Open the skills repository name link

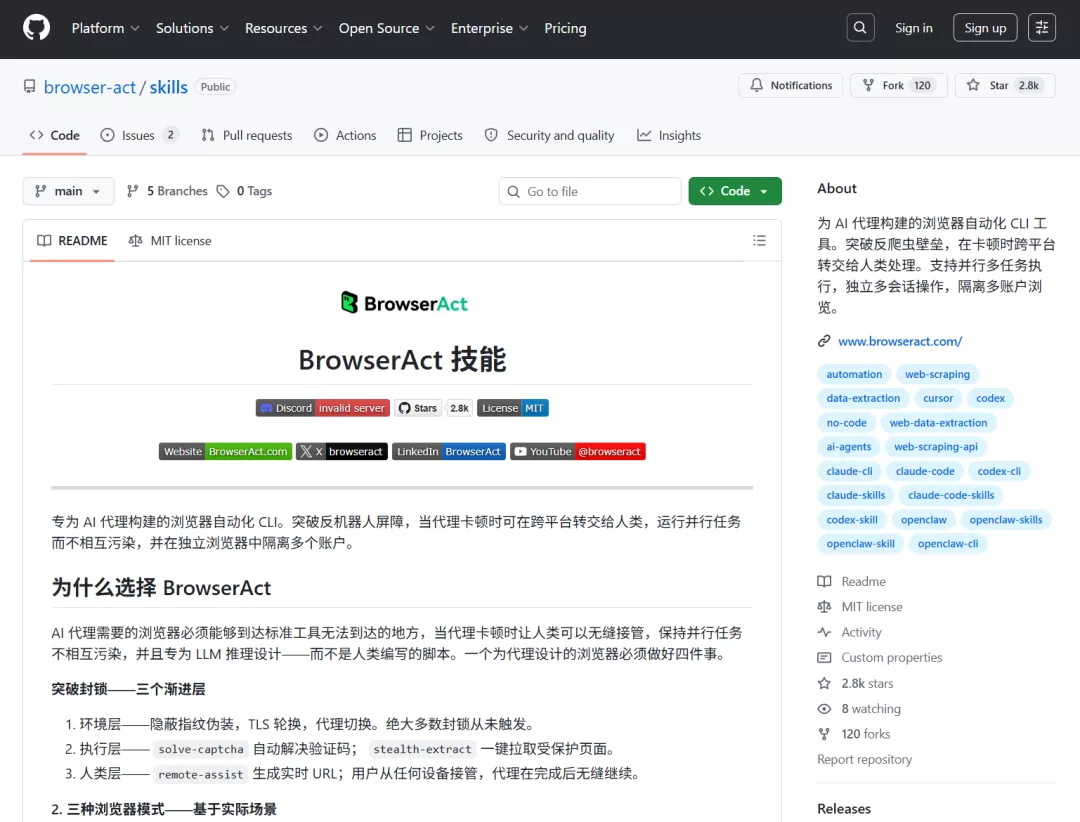coord(169,88)
